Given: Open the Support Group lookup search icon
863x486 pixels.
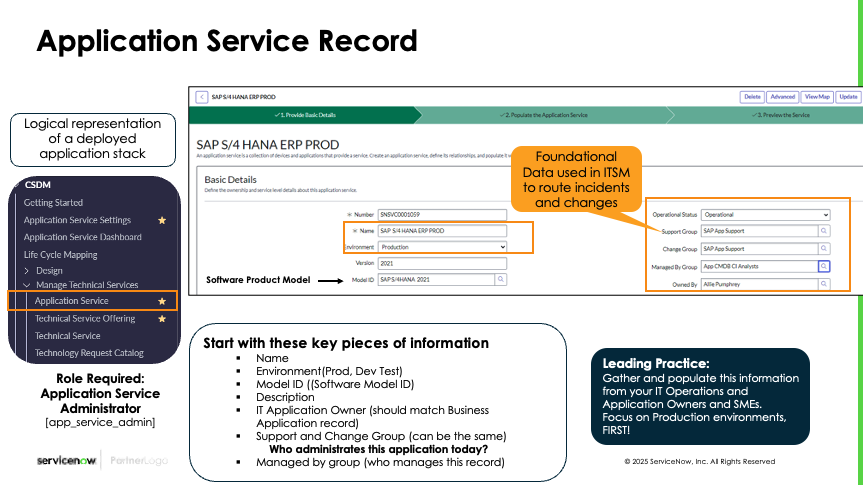Looking at the screenshot, I should pyautogui.click(x=824, y=231).
